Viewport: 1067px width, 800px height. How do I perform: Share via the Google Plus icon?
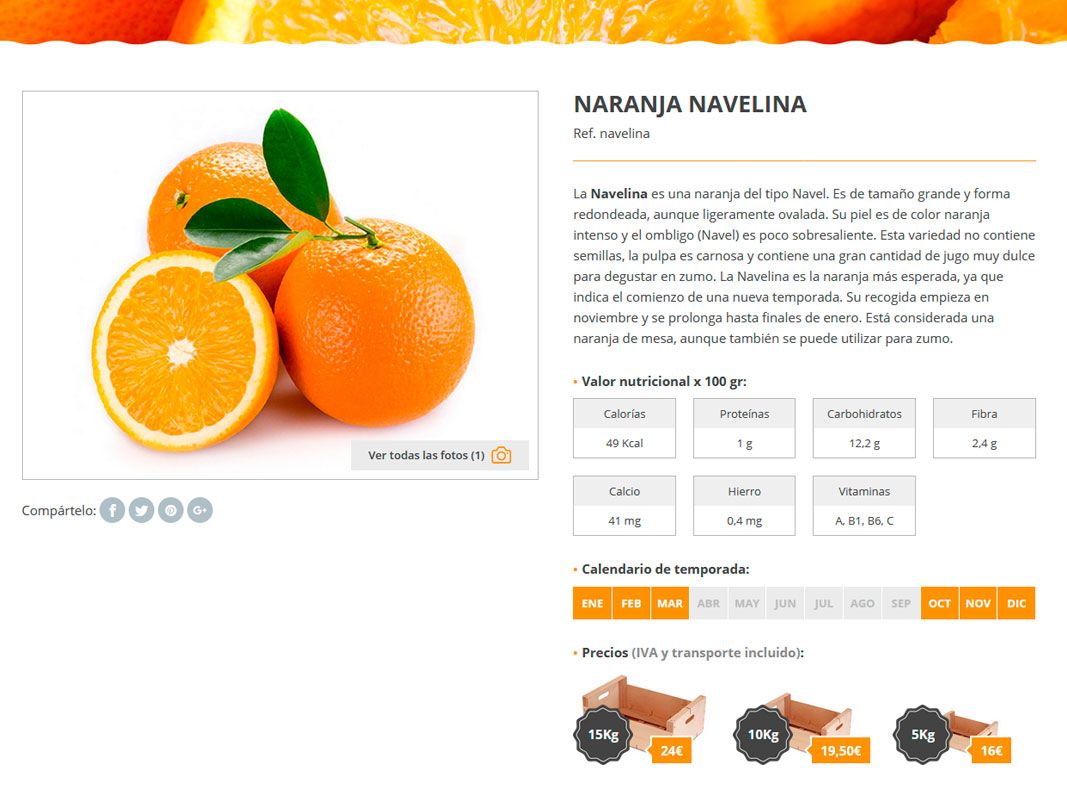click(200, 510)
